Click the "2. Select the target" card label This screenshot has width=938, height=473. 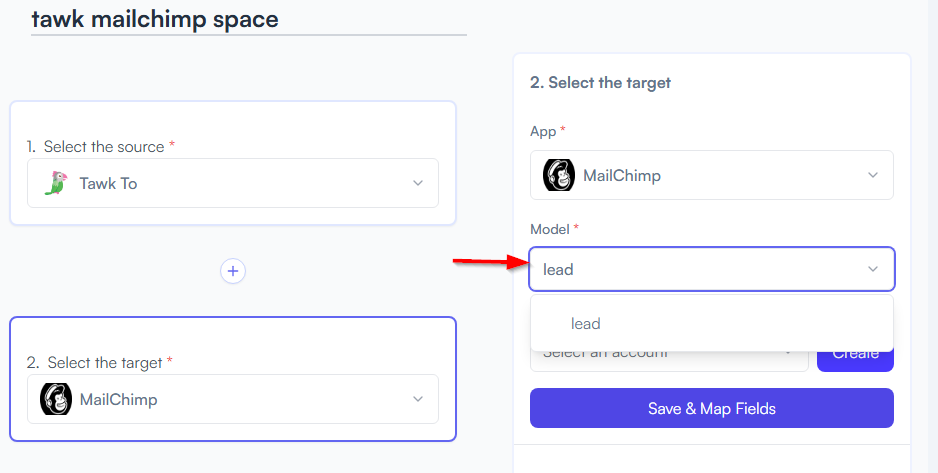point(99,362)
